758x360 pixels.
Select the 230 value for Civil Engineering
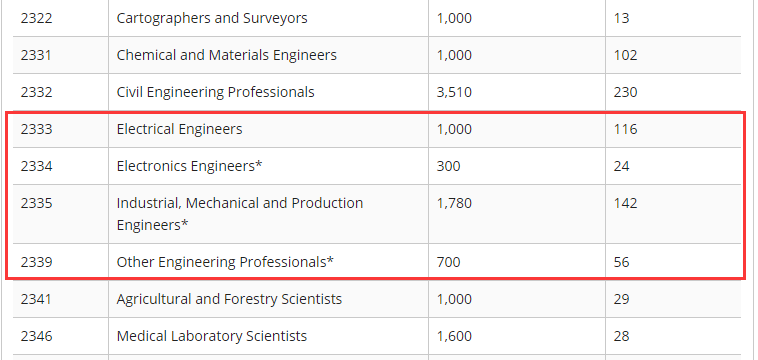coord(626,92)
